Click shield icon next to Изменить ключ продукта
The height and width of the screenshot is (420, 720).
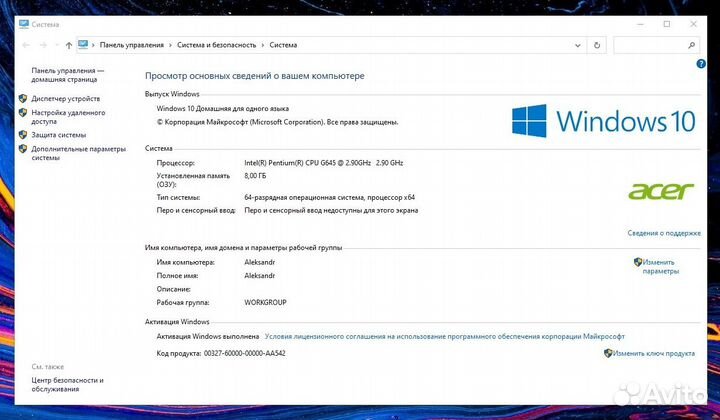[x=608, y=353]
